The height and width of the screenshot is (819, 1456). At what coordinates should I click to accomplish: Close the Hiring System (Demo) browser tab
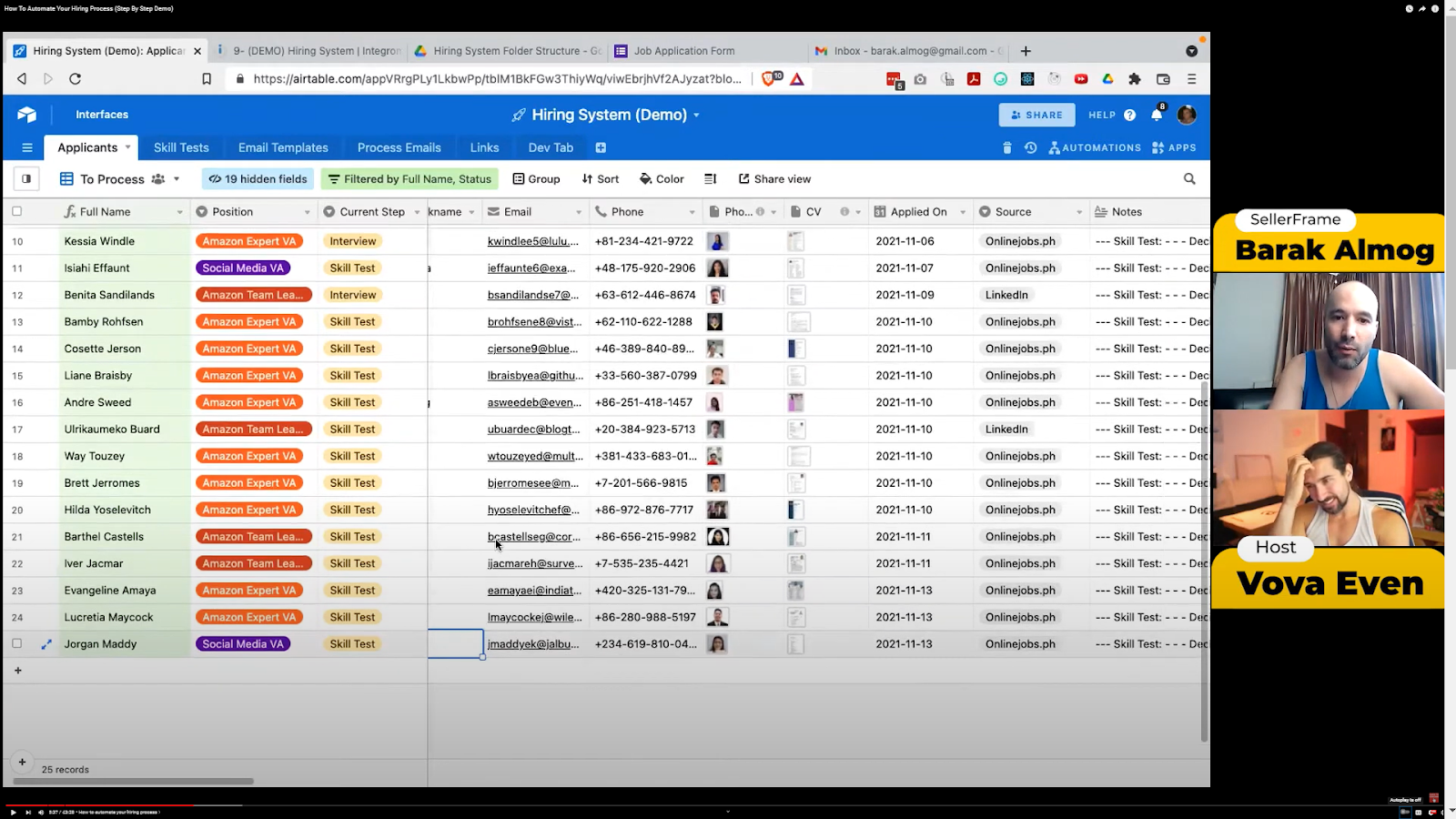pos(197,51)
